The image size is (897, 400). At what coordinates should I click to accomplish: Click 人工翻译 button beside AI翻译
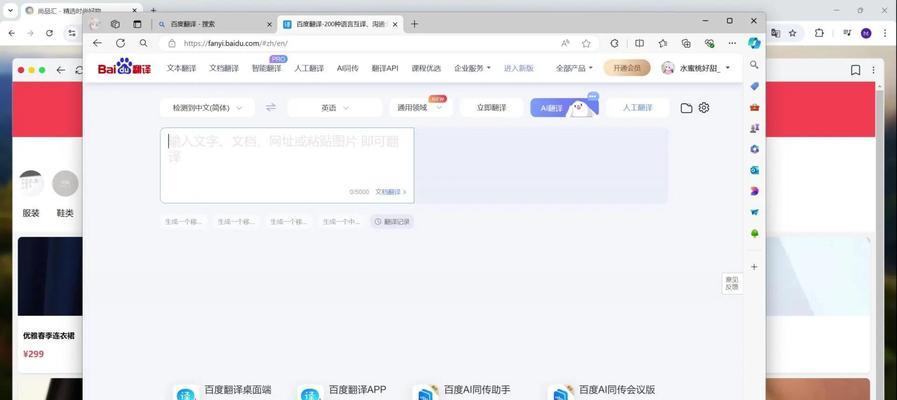637,108
